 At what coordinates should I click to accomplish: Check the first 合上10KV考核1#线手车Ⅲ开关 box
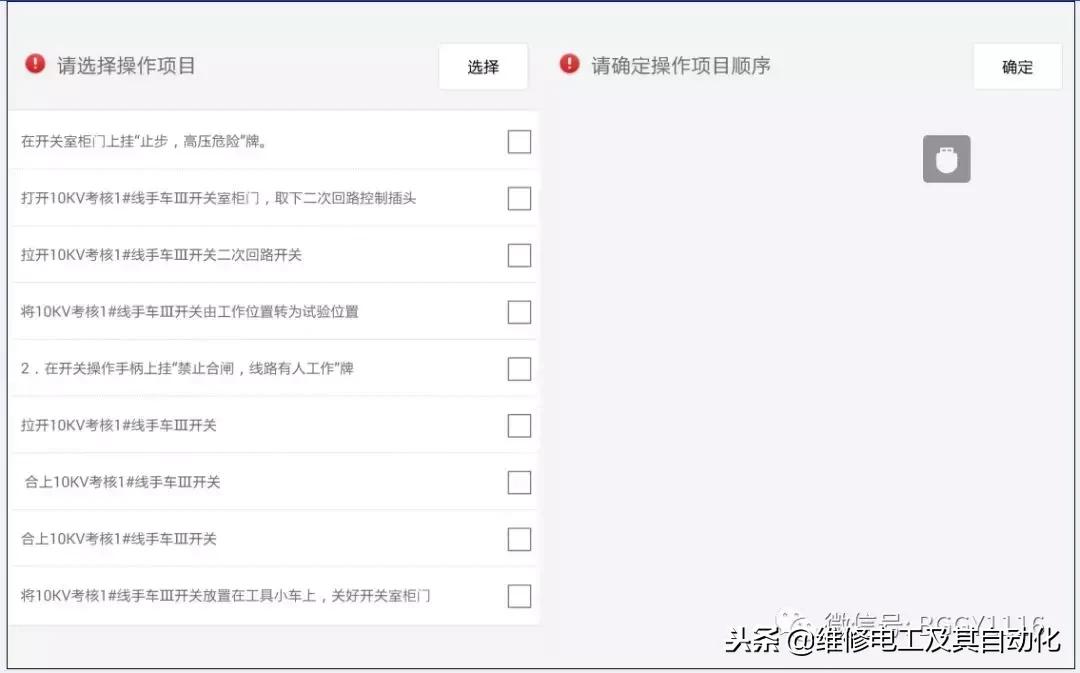click(519, 482)
